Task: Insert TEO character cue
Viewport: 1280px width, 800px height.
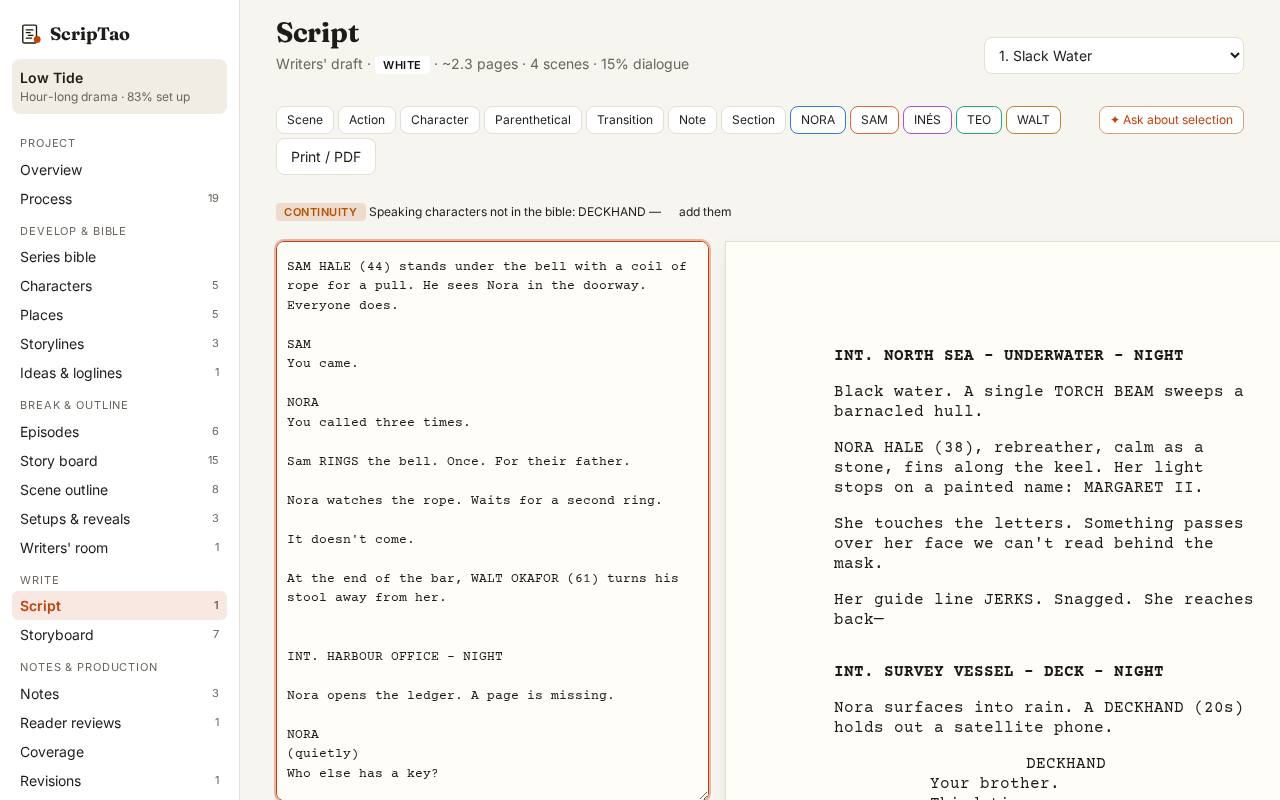Action: 979,120
